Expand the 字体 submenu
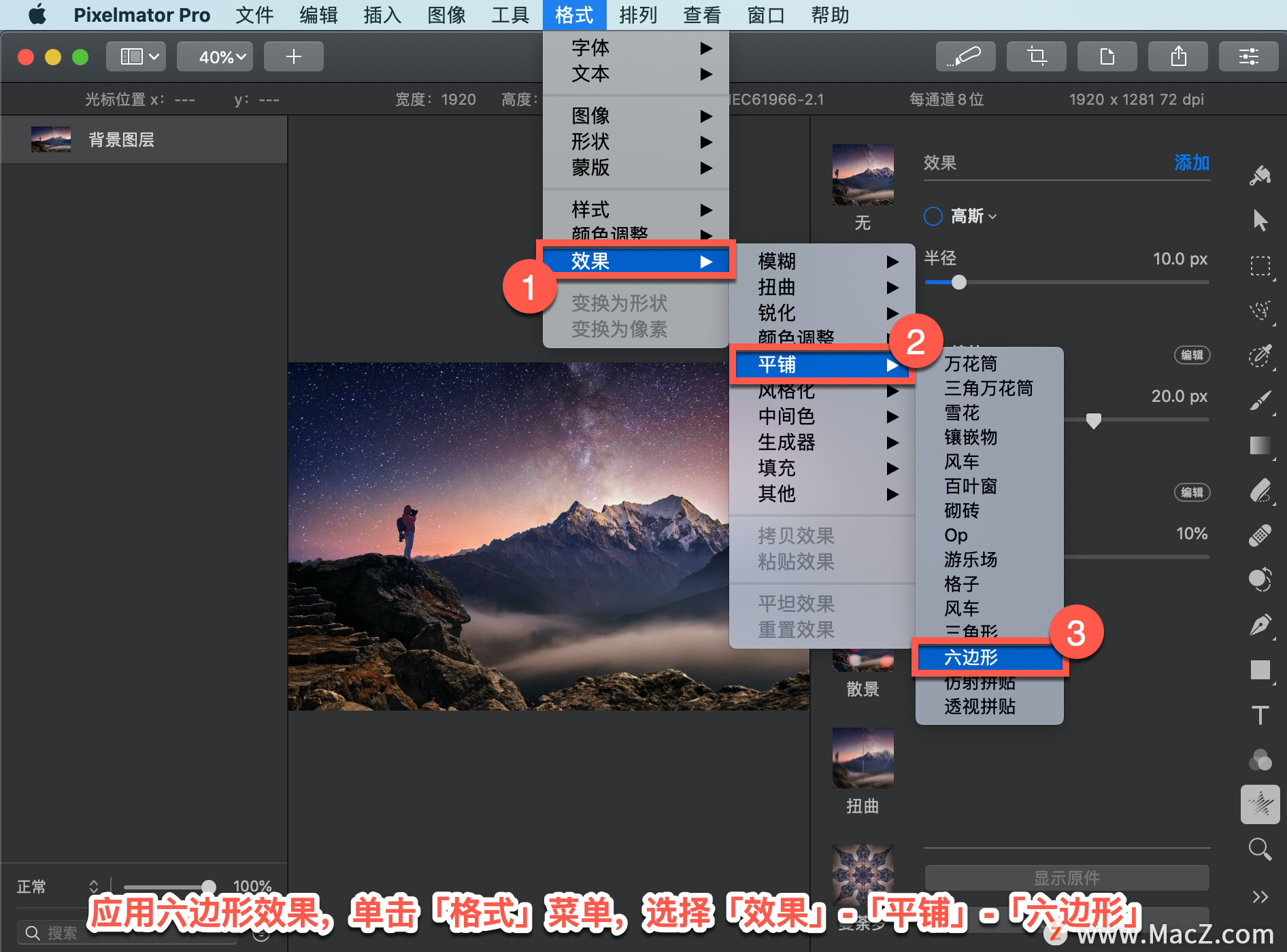The image size is (1287, 952). [636, 48]
